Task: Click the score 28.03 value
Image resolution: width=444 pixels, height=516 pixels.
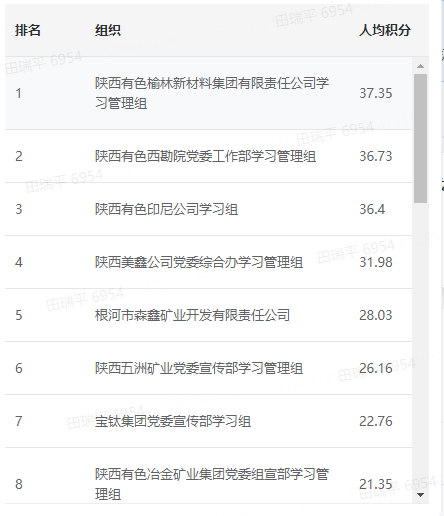Action: (x=376, y=315)
